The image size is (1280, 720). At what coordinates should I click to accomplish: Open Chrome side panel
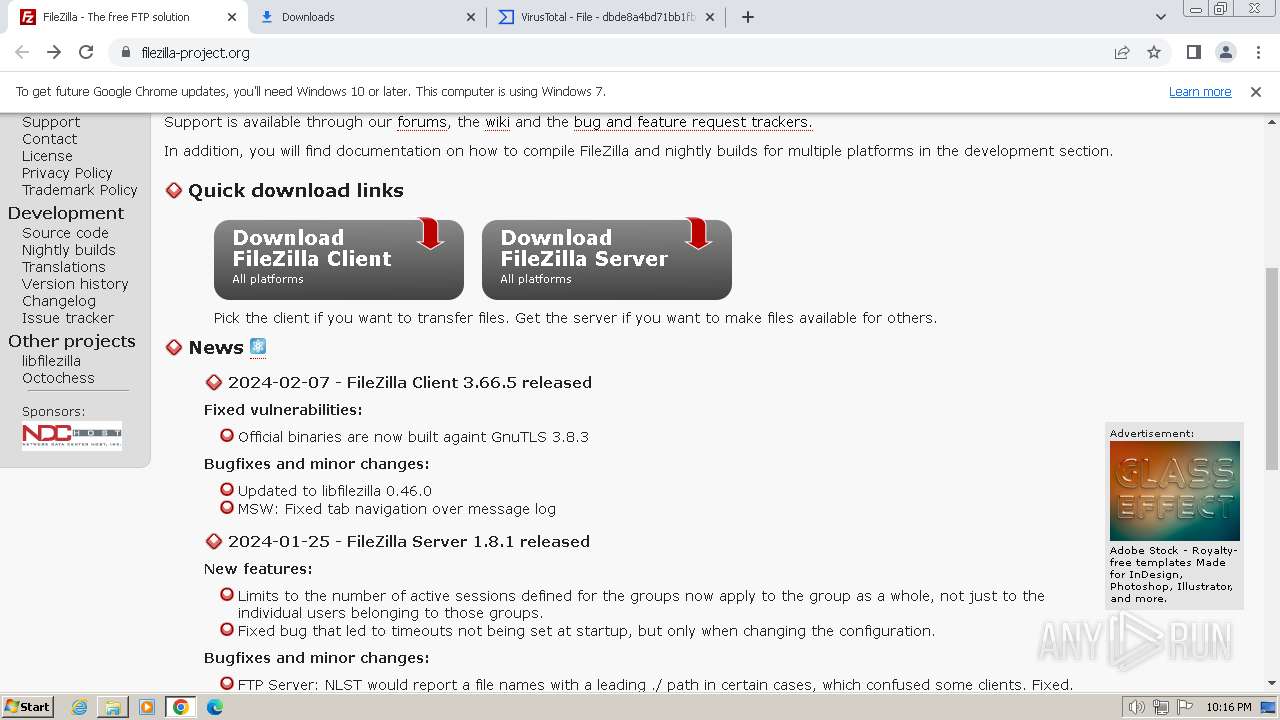[x=1194, y=52]
